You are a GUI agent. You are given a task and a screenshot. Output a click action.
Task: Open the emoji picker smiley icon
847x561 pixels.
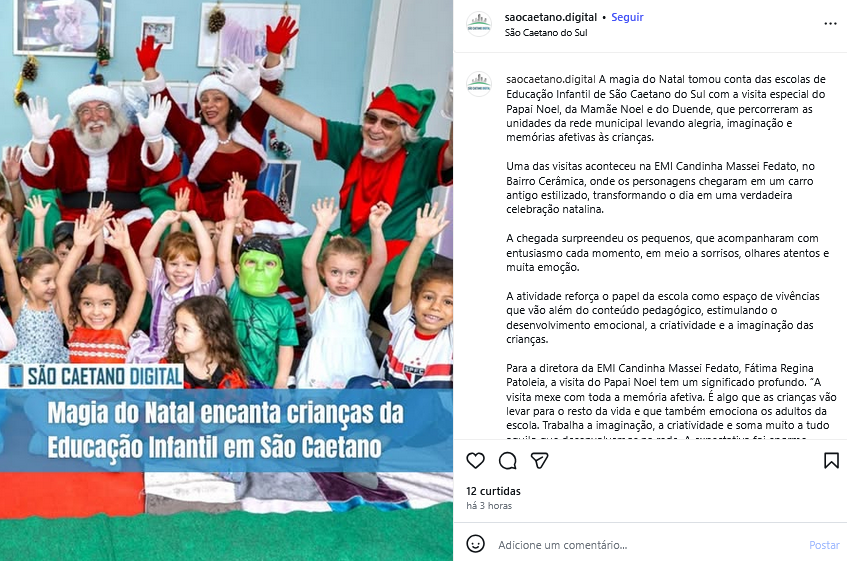(475, 544)
